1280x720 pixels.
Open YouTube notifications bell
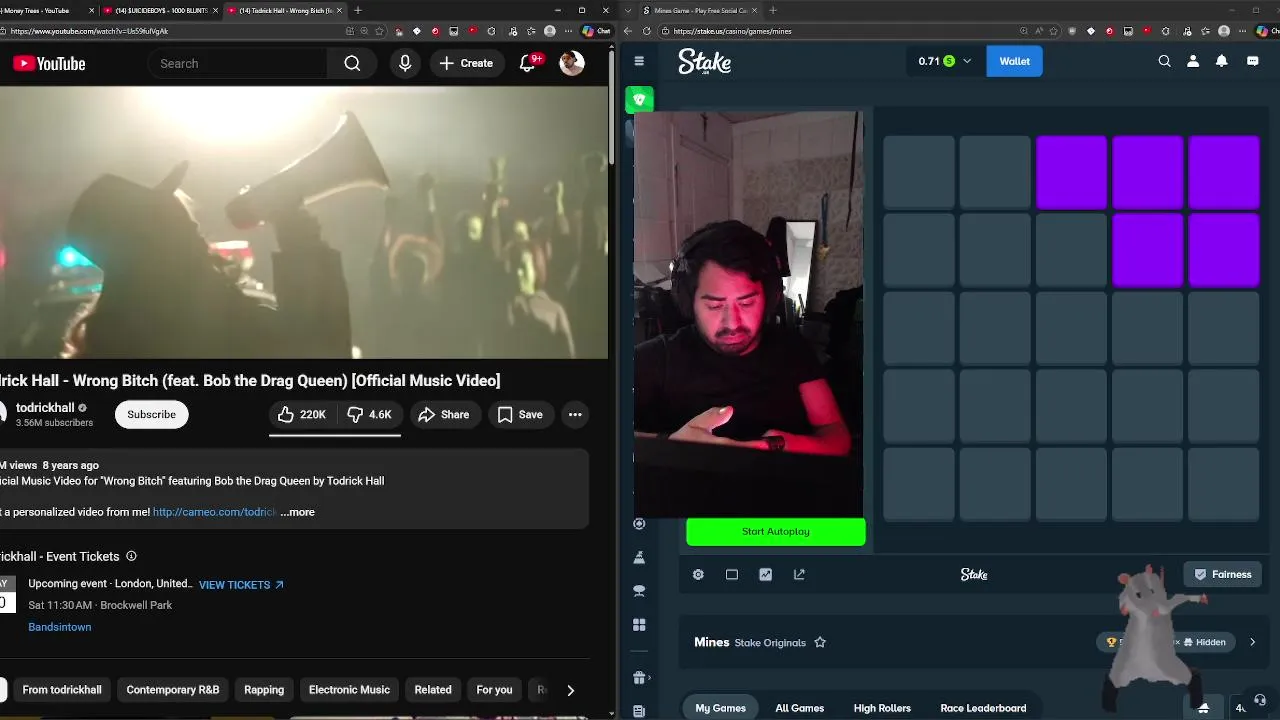(529, 63)
